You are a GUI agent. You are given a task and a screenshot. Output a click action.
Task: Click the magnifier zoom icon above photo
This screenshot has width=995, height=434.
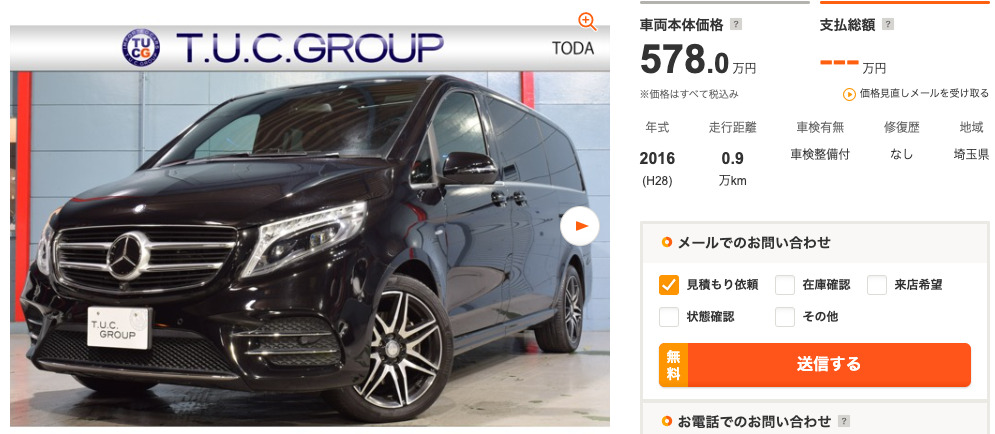(588, 22)
